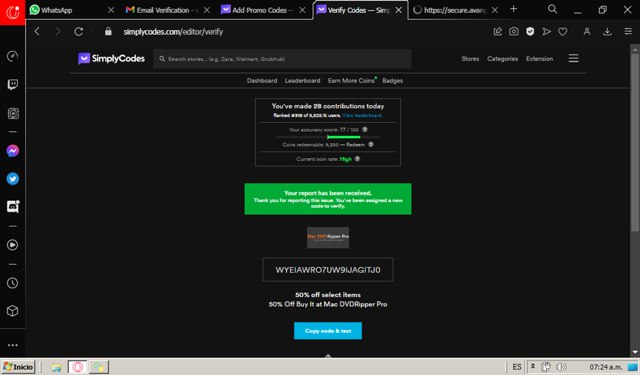Click the site security lock icon
The image size is (640, 375).
pos(108,31)
